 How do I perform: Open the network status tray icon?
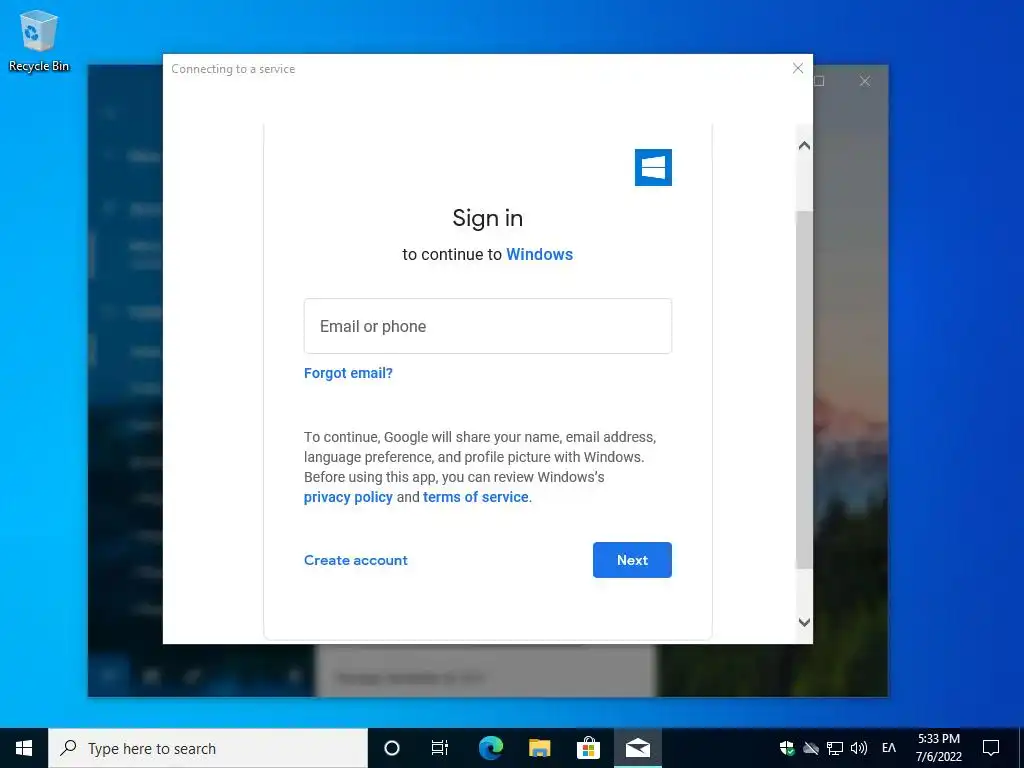(x=835, y=748)
